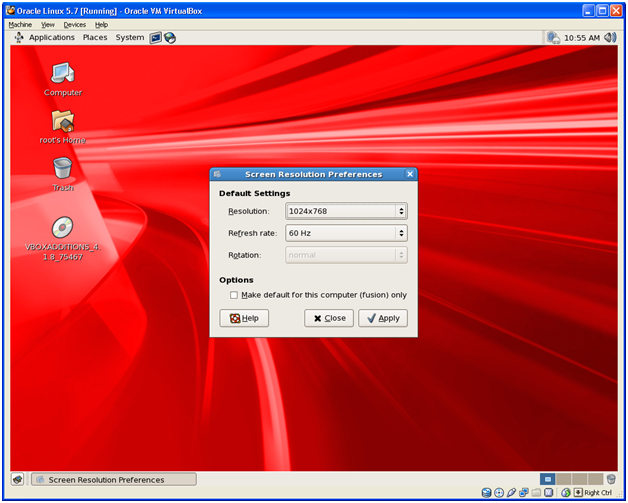Open the GNOME System menu
628x503 pixels.
130,38
